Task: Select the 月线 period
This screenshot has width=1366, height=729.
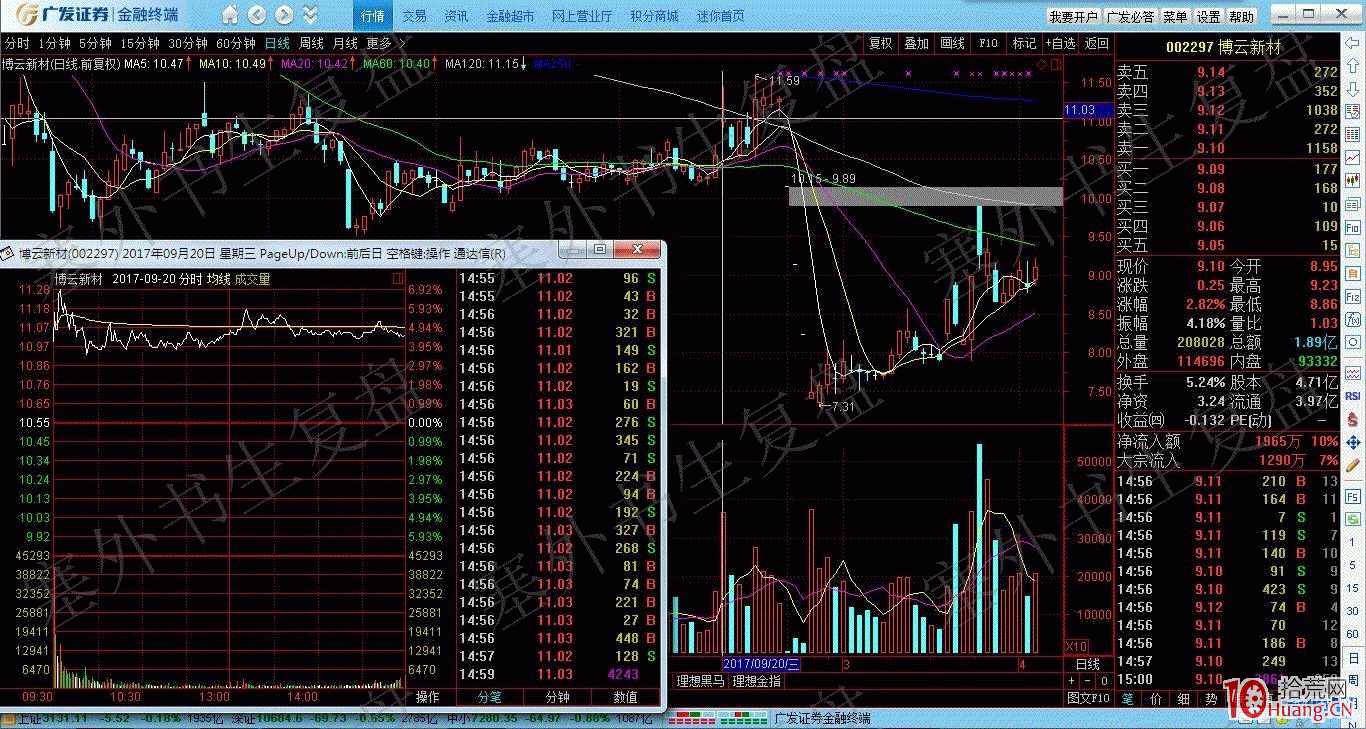Action: [x=345, y=43]
